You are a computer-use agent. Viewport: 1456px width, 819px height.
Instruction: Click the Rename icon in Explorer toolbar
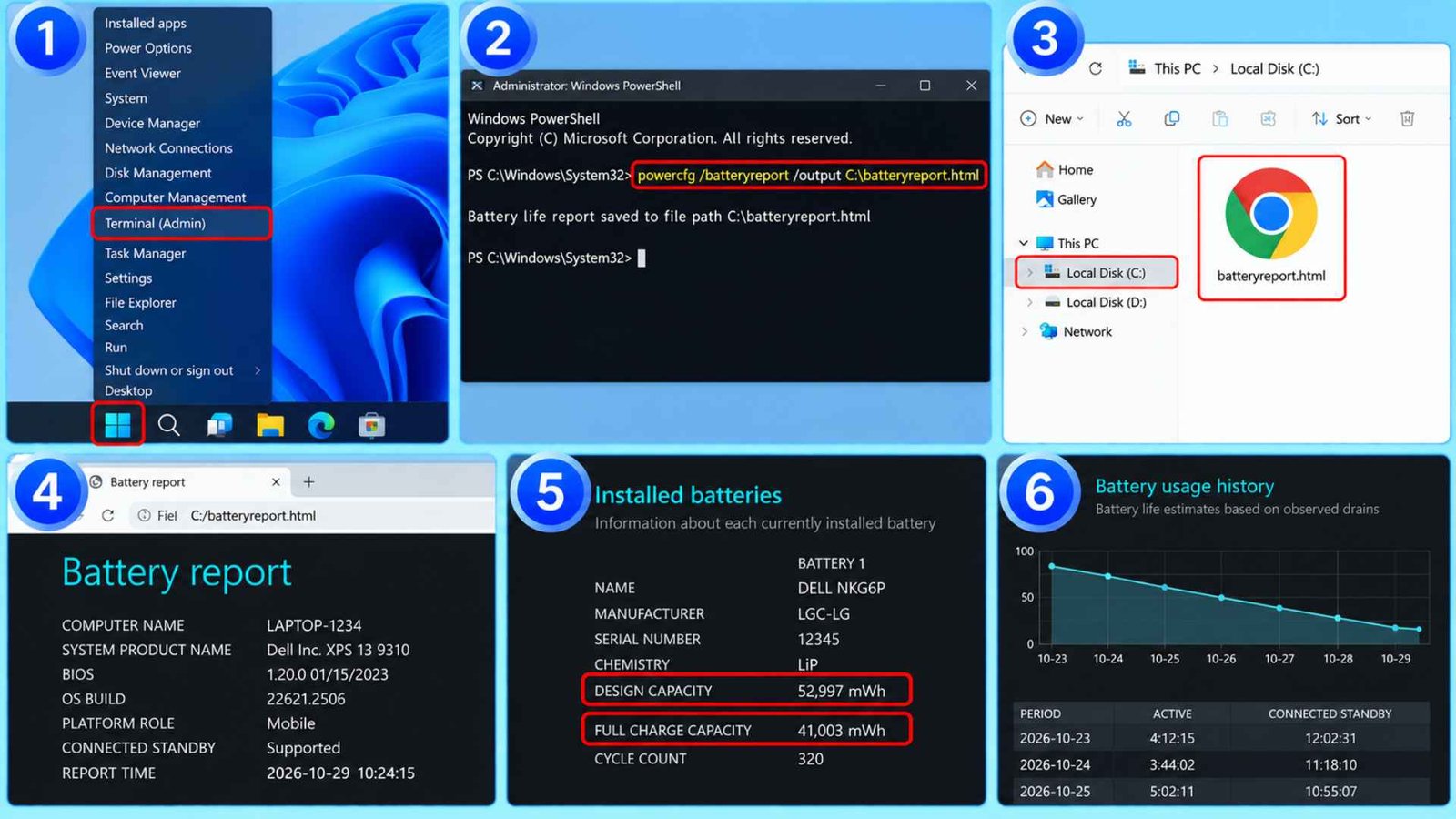[x=1269, y=119]
